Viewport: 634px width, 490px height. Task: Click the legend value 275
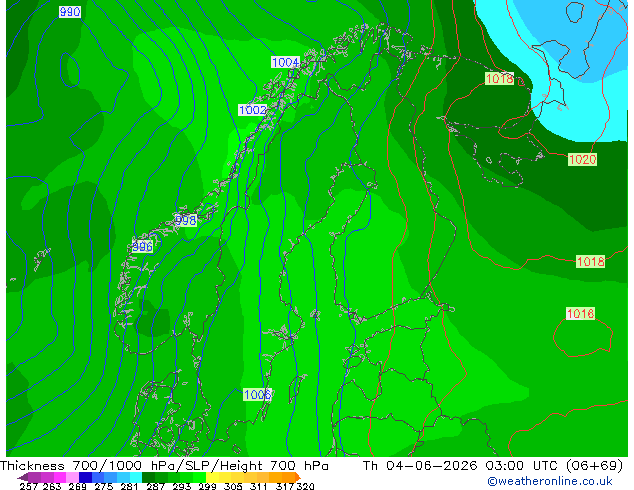[104, 486]
